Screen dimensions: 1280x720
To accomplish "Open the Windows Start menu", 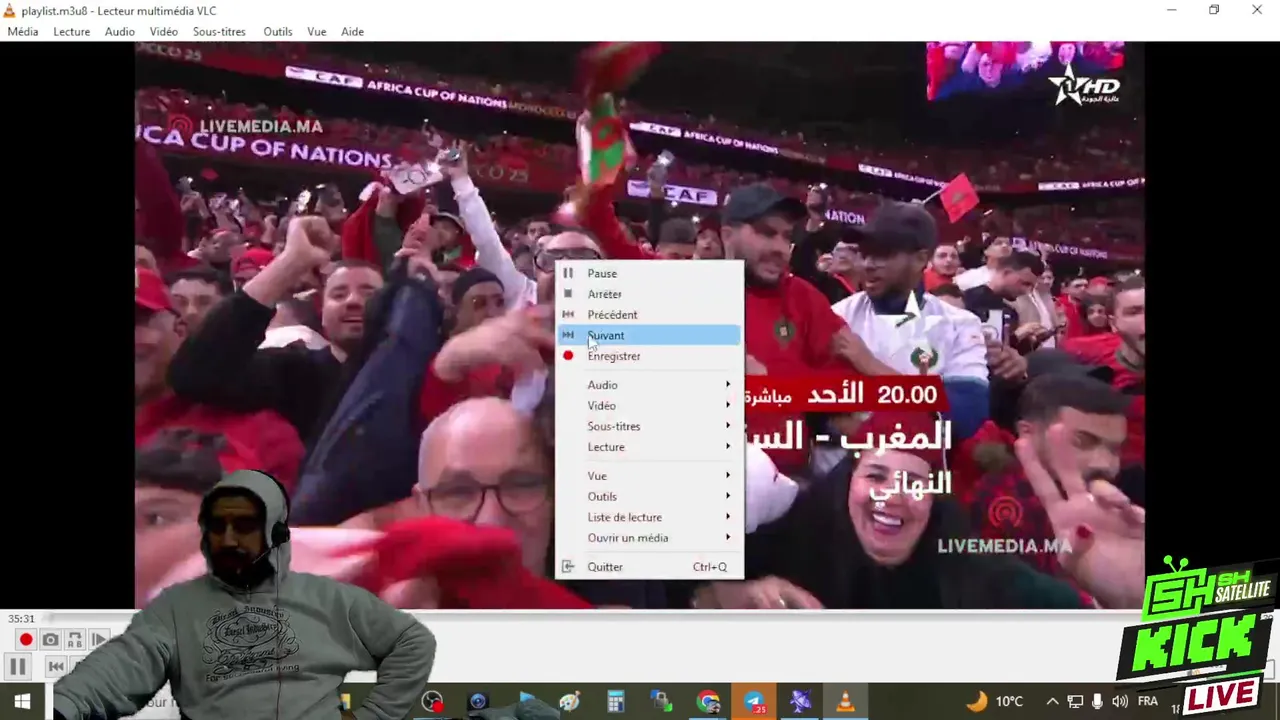I will (x=22, y=702).
